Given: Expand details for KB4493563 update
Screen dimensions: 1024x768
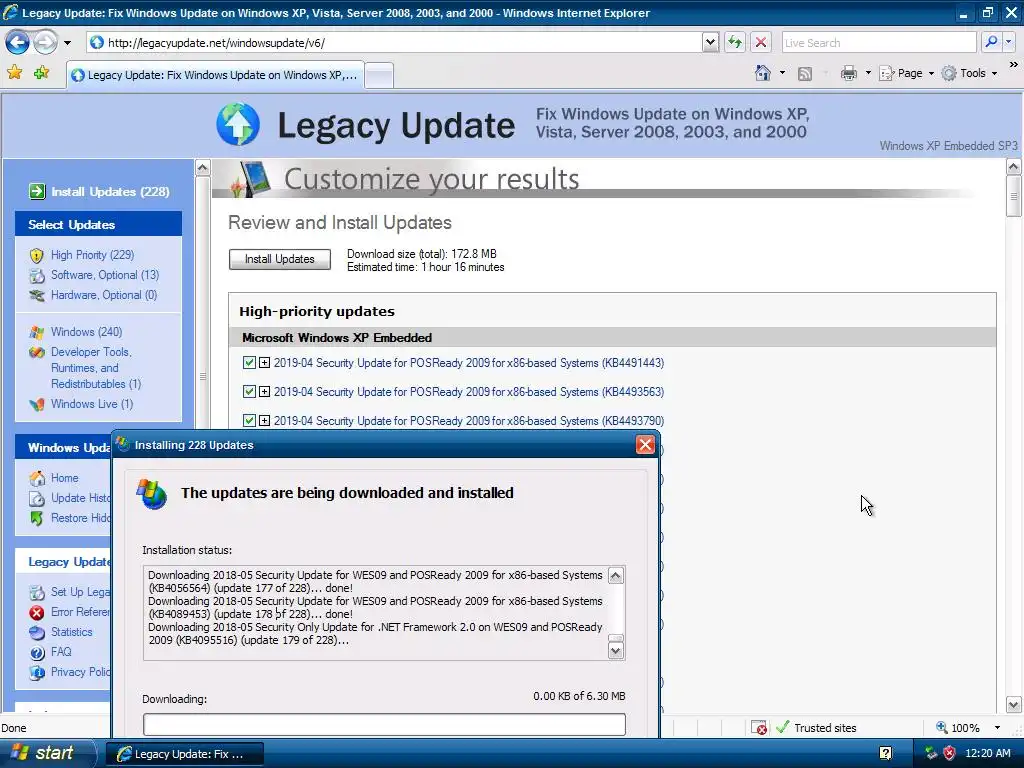Looking at the screenshot, I should (x=264, y=392).
